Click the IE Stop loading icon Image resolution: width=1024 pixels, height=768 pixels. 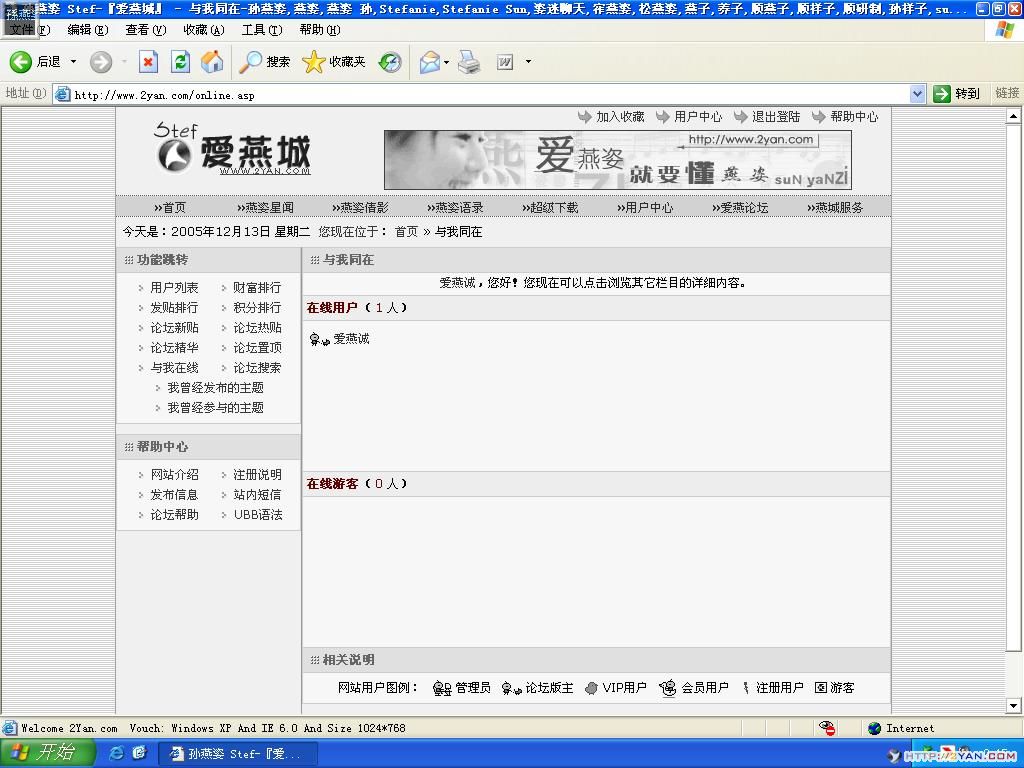coord(148,62)
